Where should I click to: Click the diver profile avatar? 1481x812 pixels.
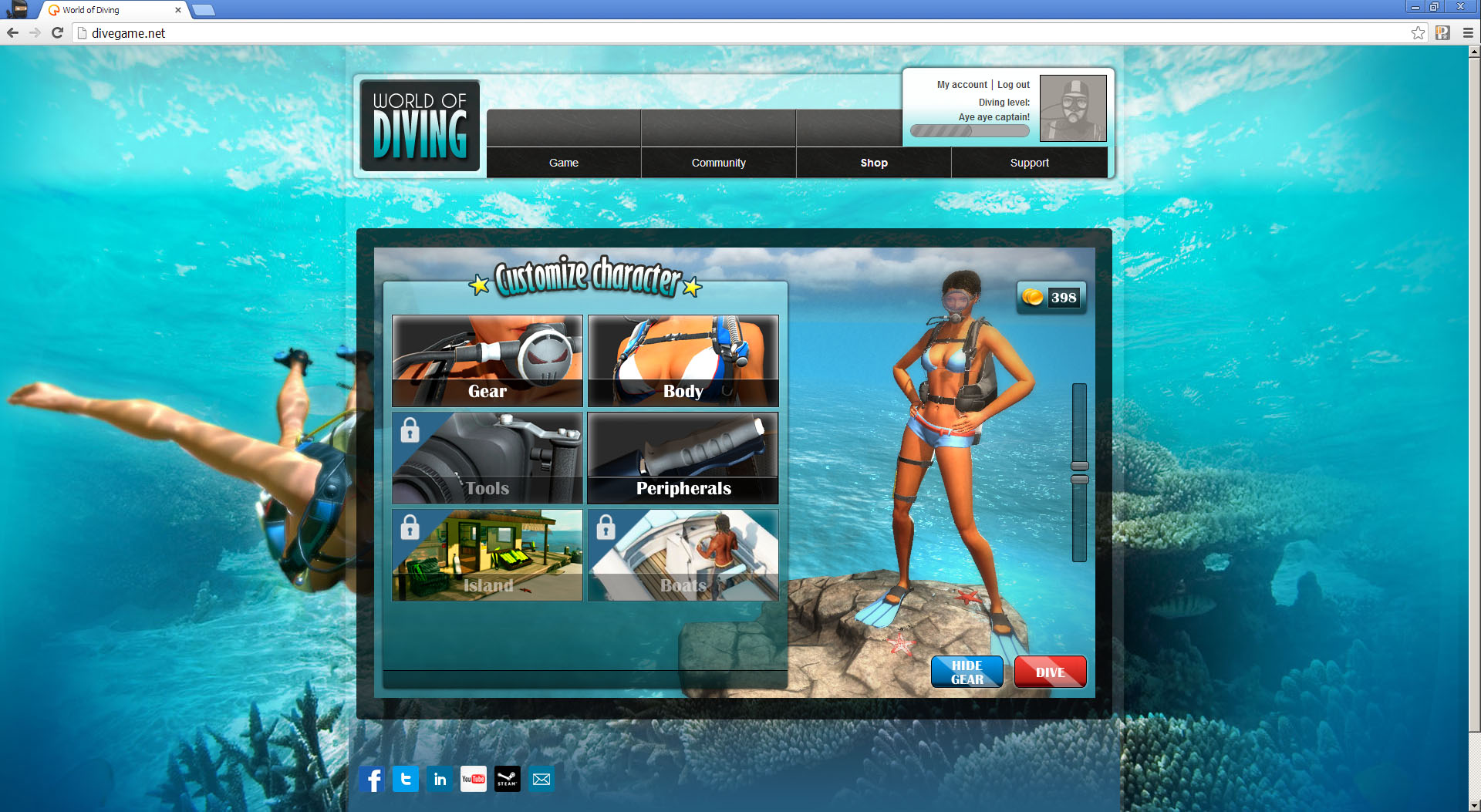pyautogui.click(x=1072, y=108)
